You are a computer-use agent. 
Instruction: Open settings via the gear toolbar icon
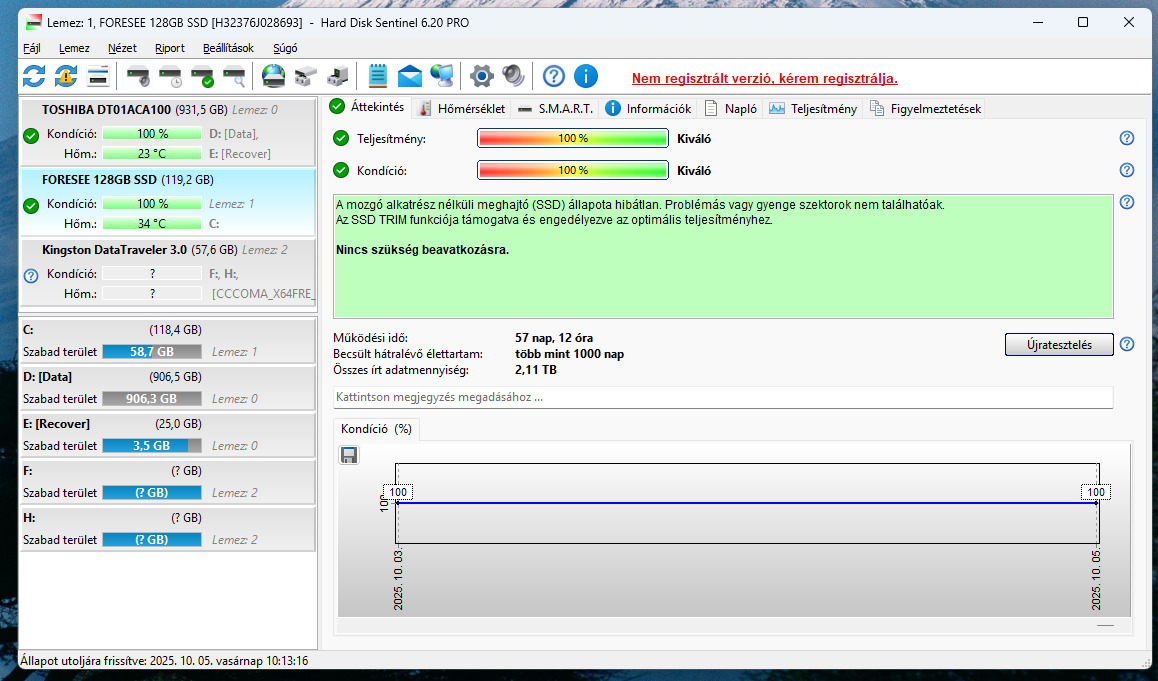coord(482,76)
